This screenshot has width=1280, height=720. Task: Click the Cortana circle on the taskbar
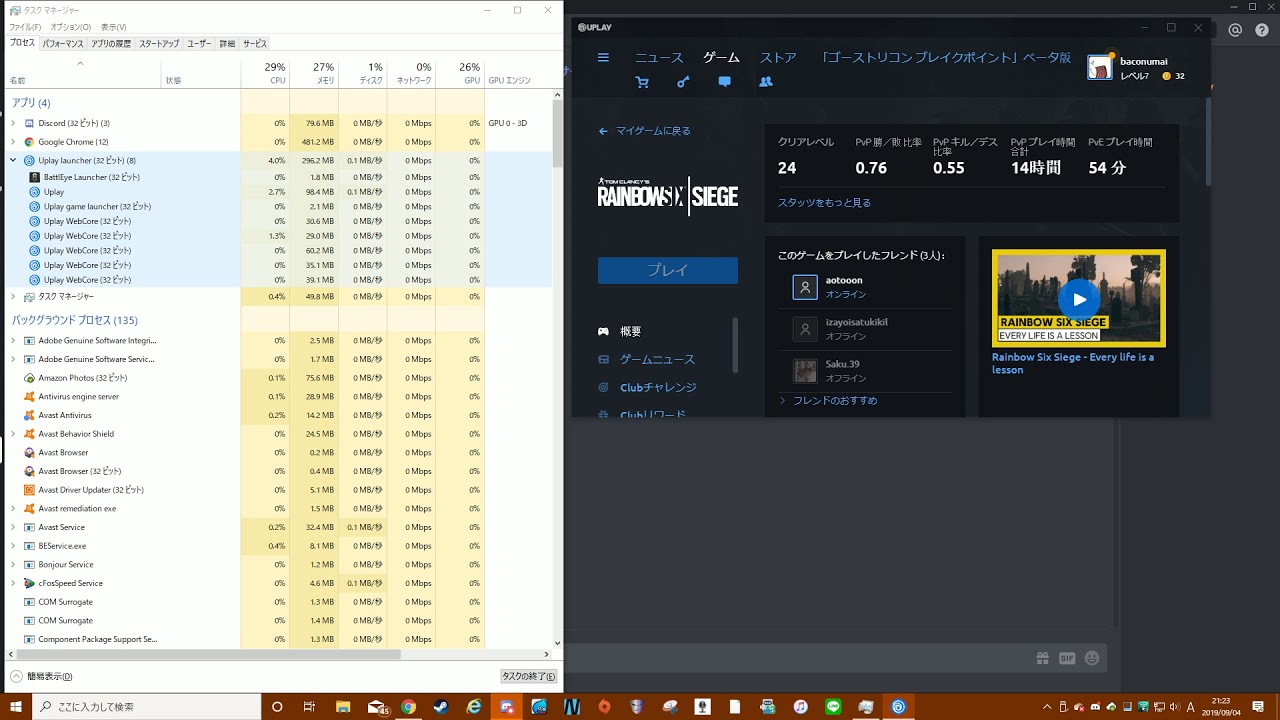[277, 706]
